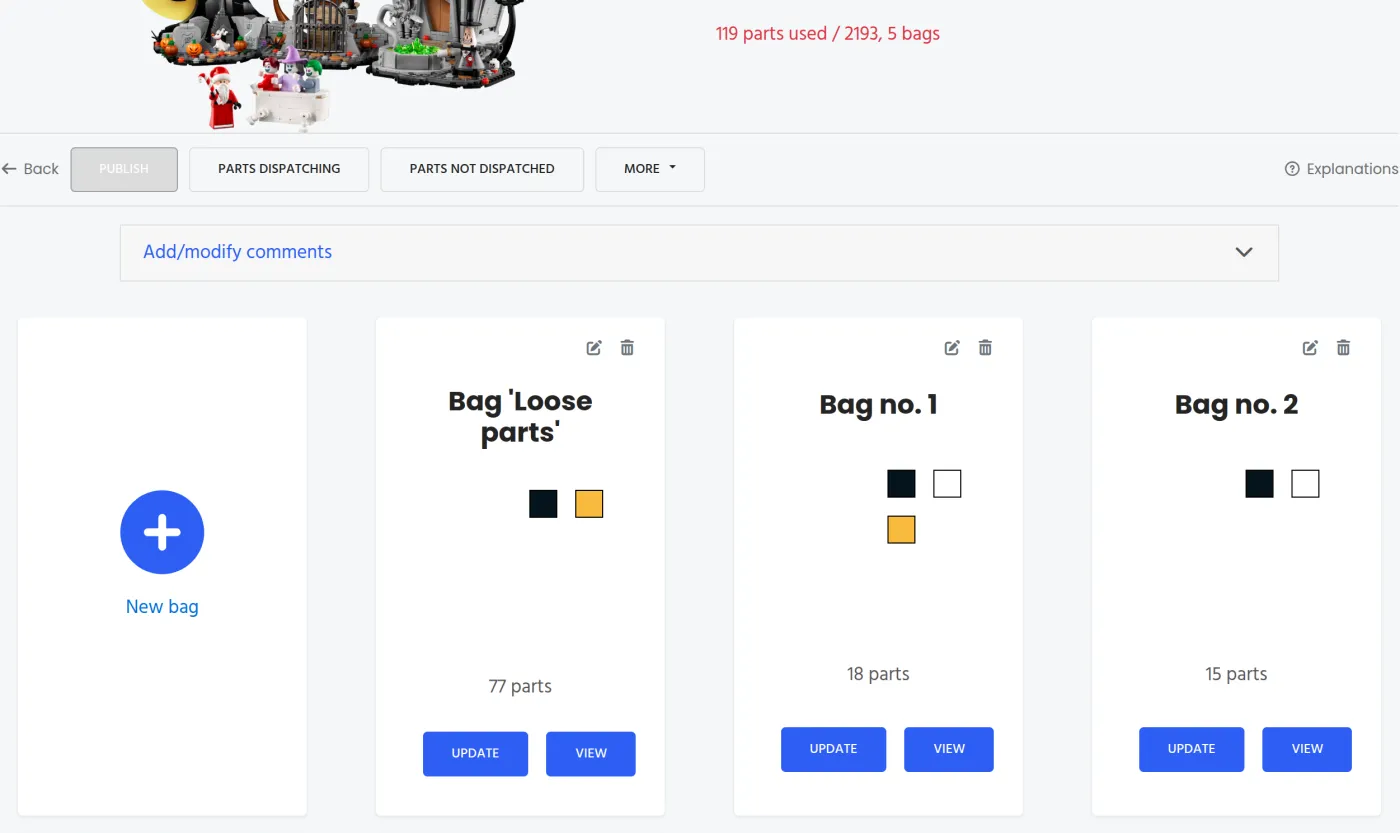Click the 'Bag no. 1' title

pyautogui.click(x=878, y=405)
